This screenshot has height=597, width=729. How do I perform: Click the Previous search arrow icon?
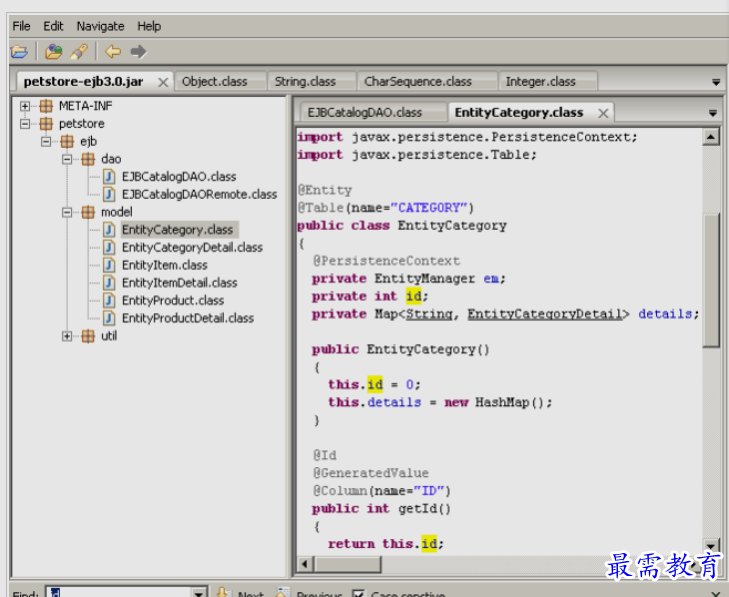(282, 592)
